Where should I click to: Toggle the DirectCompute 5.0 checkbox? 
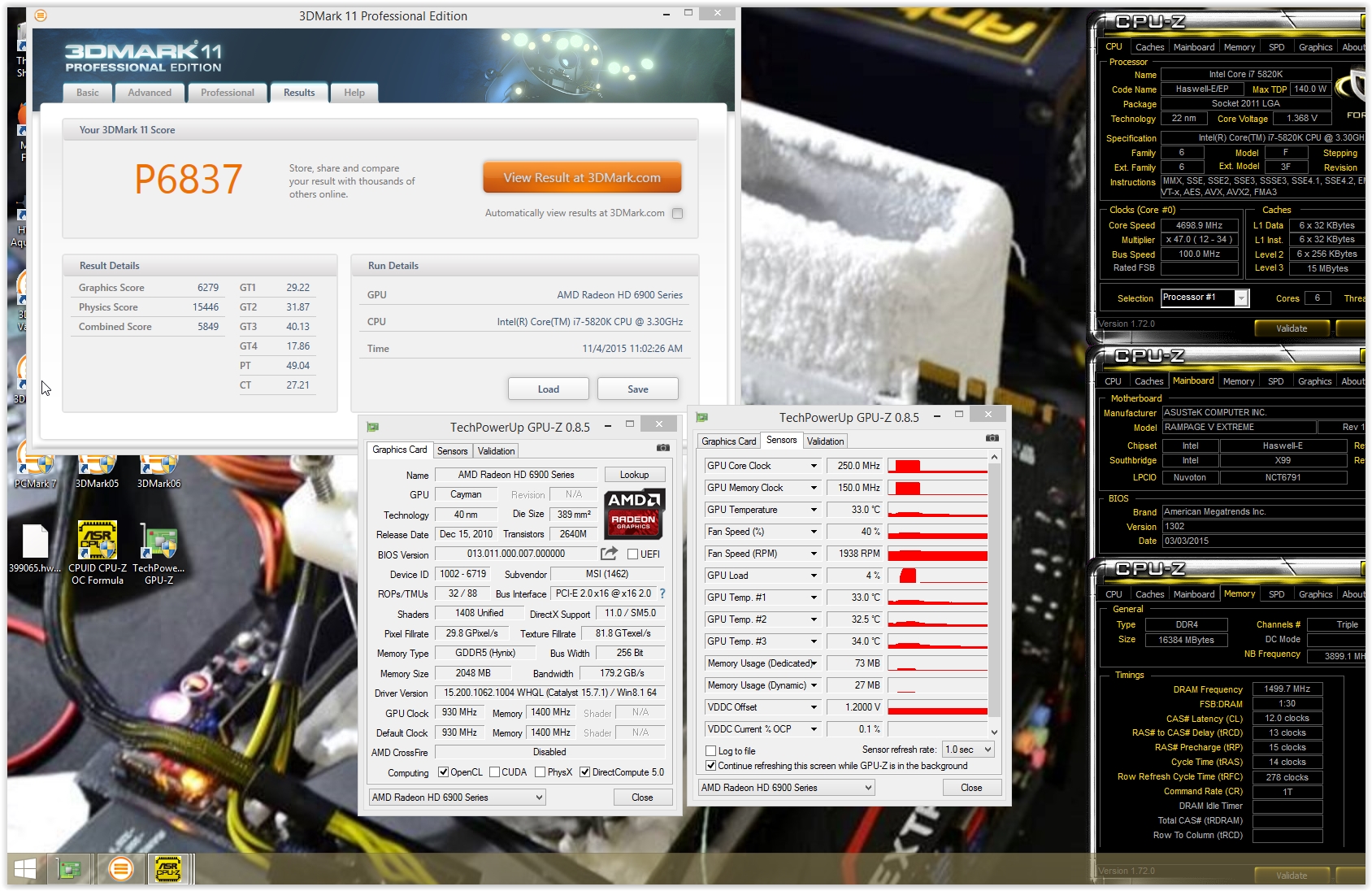[x=584, y=772]
